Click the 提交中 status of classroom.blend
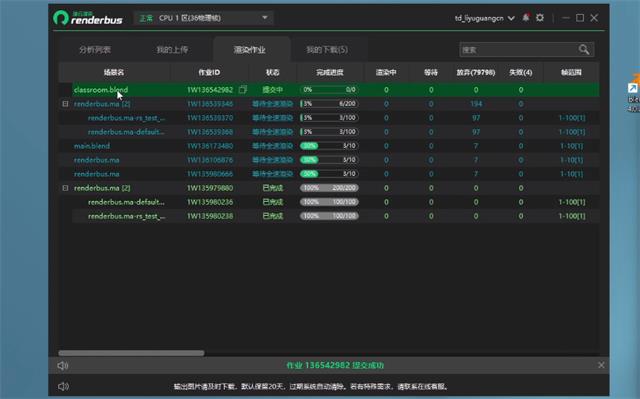 point(273,90)
